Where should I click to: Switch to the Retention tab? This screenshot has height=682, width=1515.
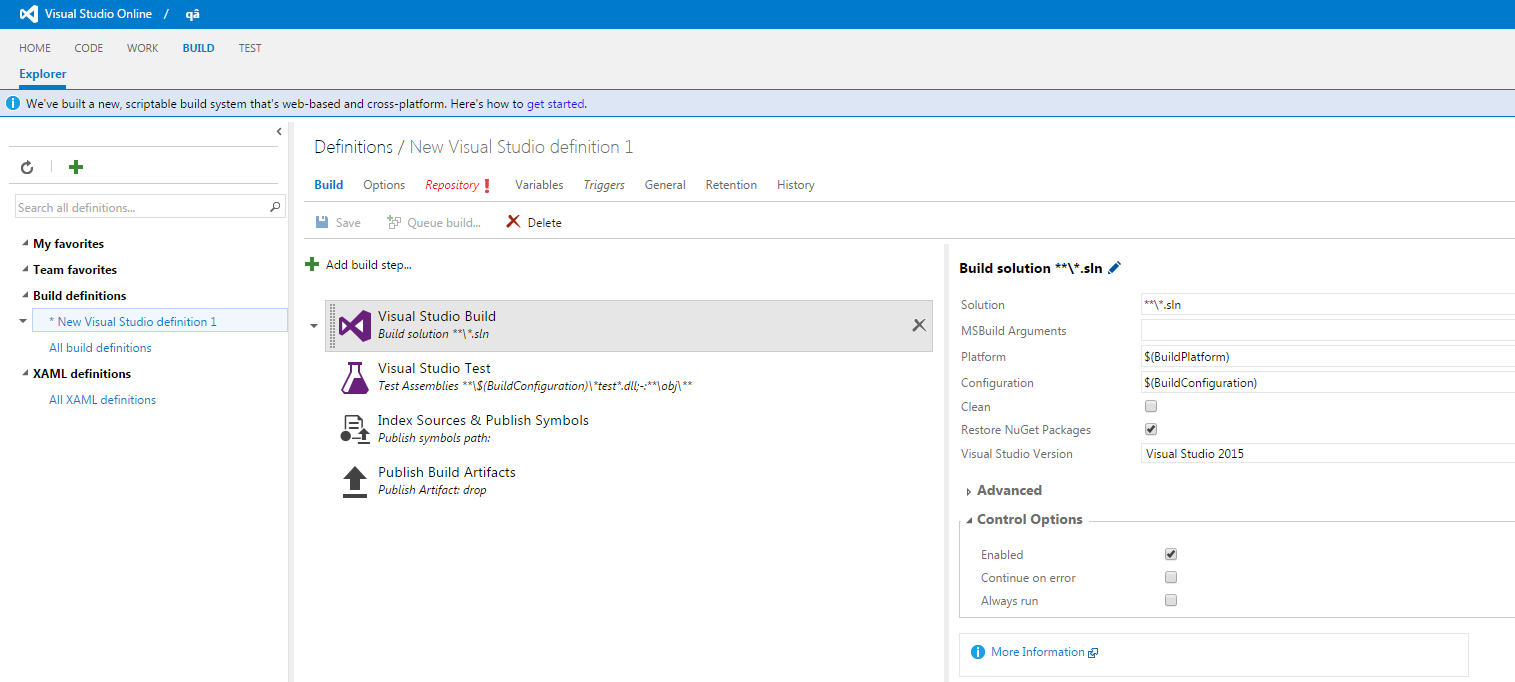point(731,185)
